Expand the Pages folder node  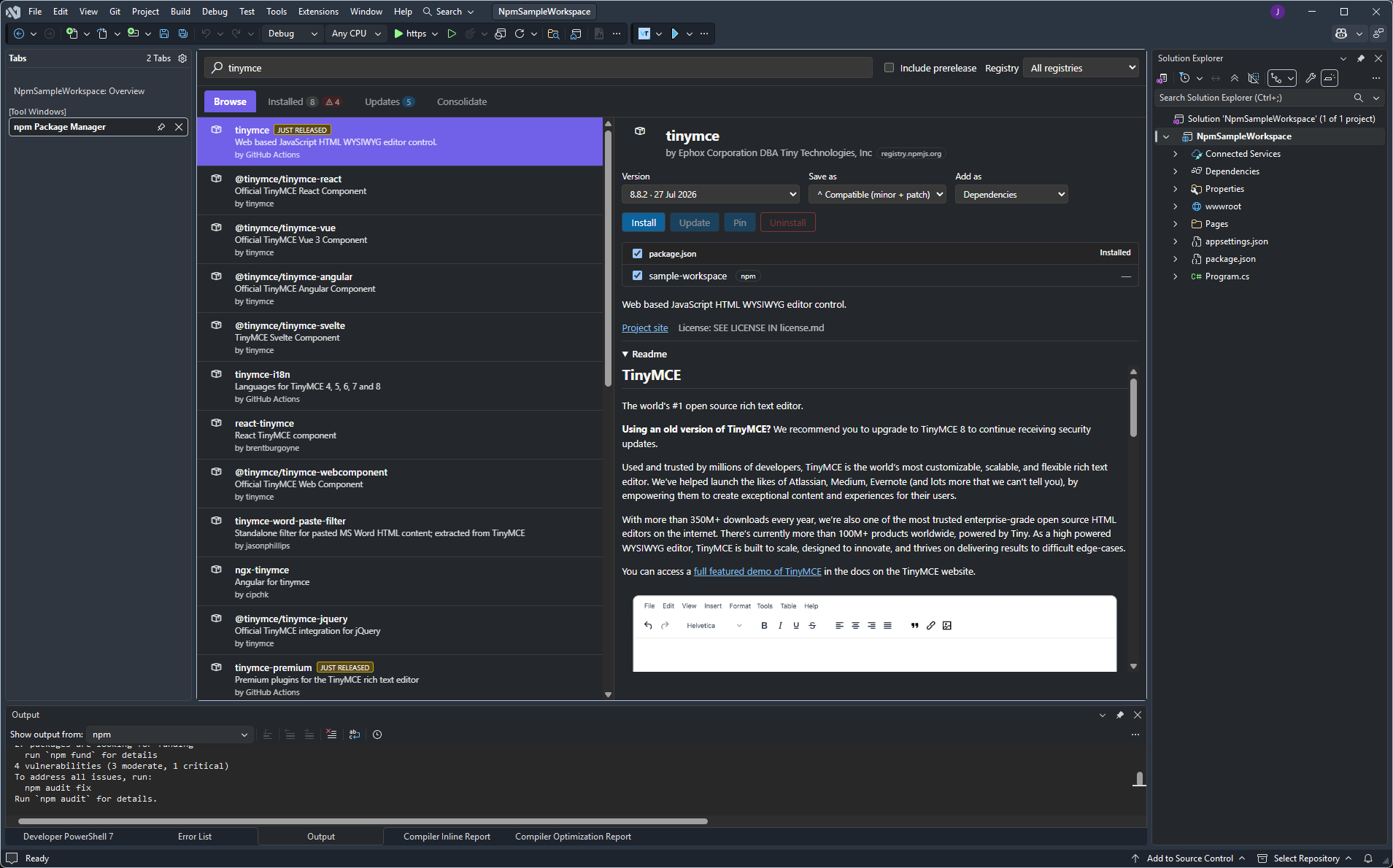click(1175, 224)
